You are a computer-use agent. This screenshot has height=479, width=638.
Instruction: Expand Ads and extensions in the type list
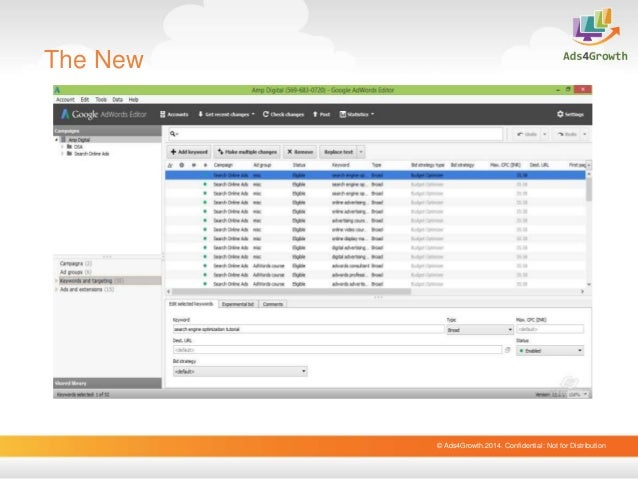pos(56,289)
